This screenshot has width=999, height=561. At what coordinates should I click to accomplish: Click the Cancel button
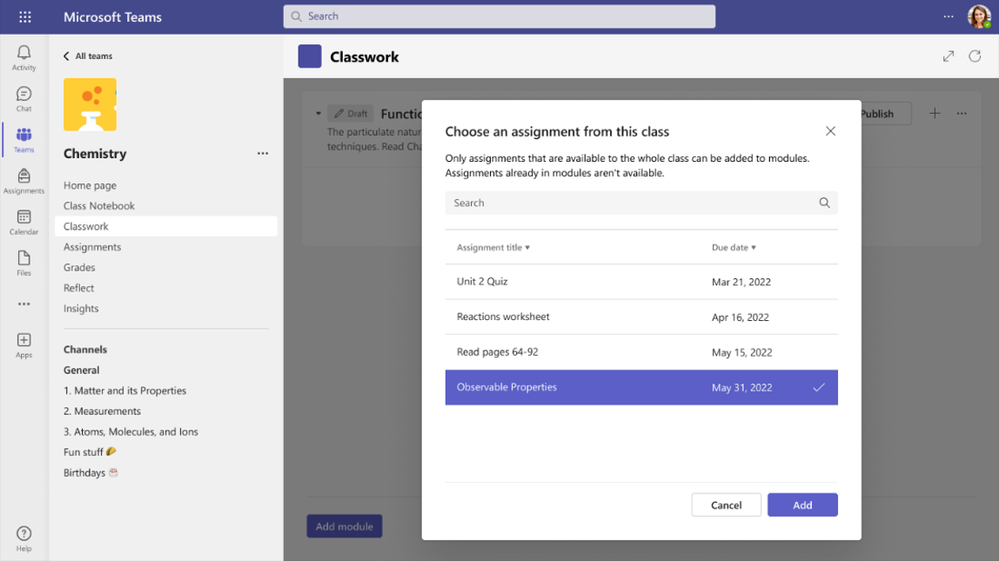click(726, 505)
